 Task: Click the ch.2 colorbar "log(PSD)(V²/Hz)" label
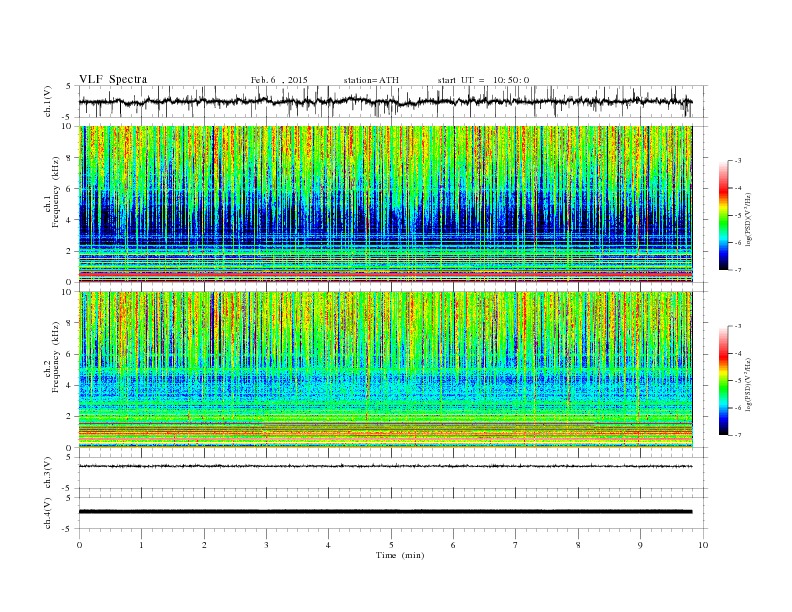[x=749, y=384]
